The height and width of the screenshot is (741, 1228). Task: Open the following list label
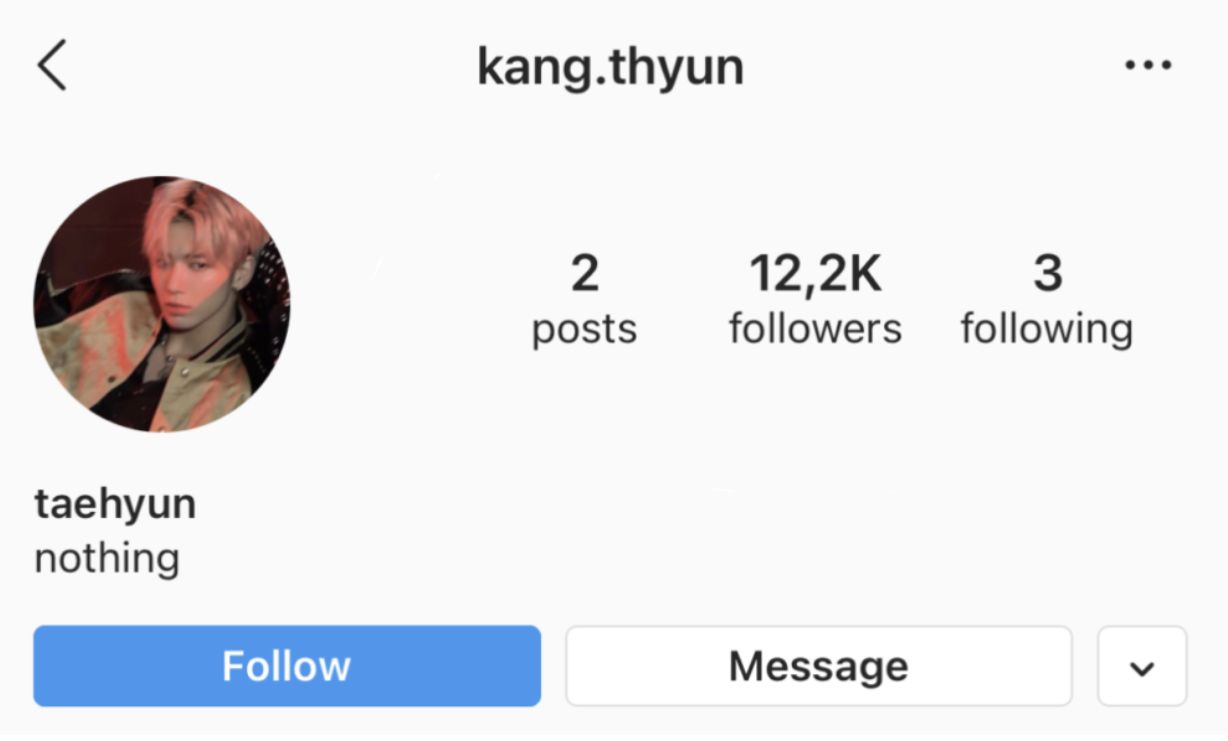click(x=1047, y=330)
